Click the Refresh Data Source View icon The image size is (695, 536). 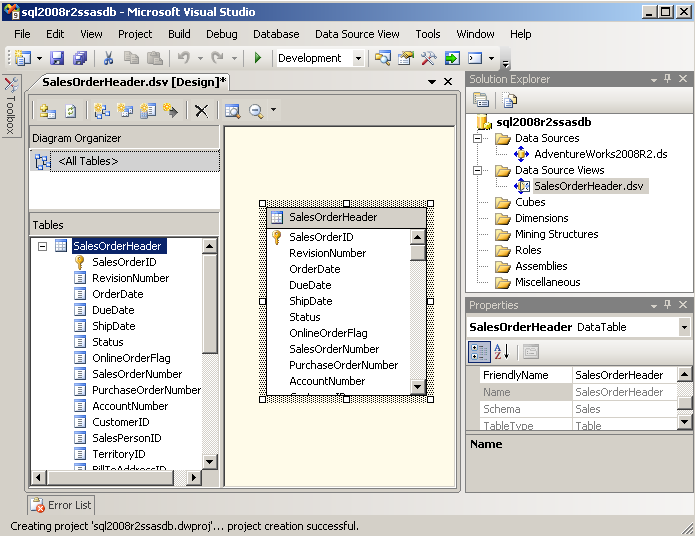pyautogui.click(x=71, y=110)
